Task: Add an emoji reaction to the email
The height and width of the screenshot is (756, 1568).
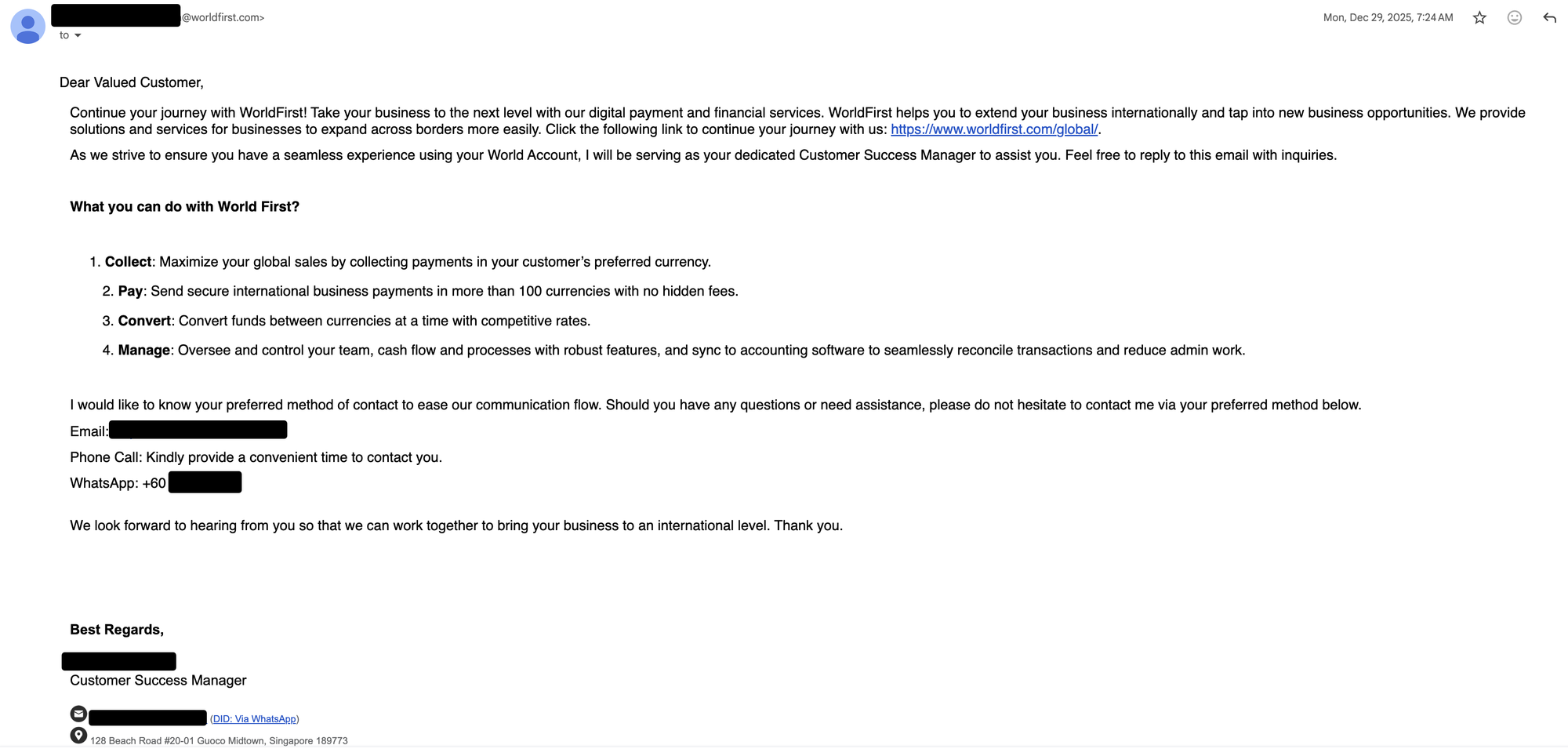Action: pos(1515,18)
